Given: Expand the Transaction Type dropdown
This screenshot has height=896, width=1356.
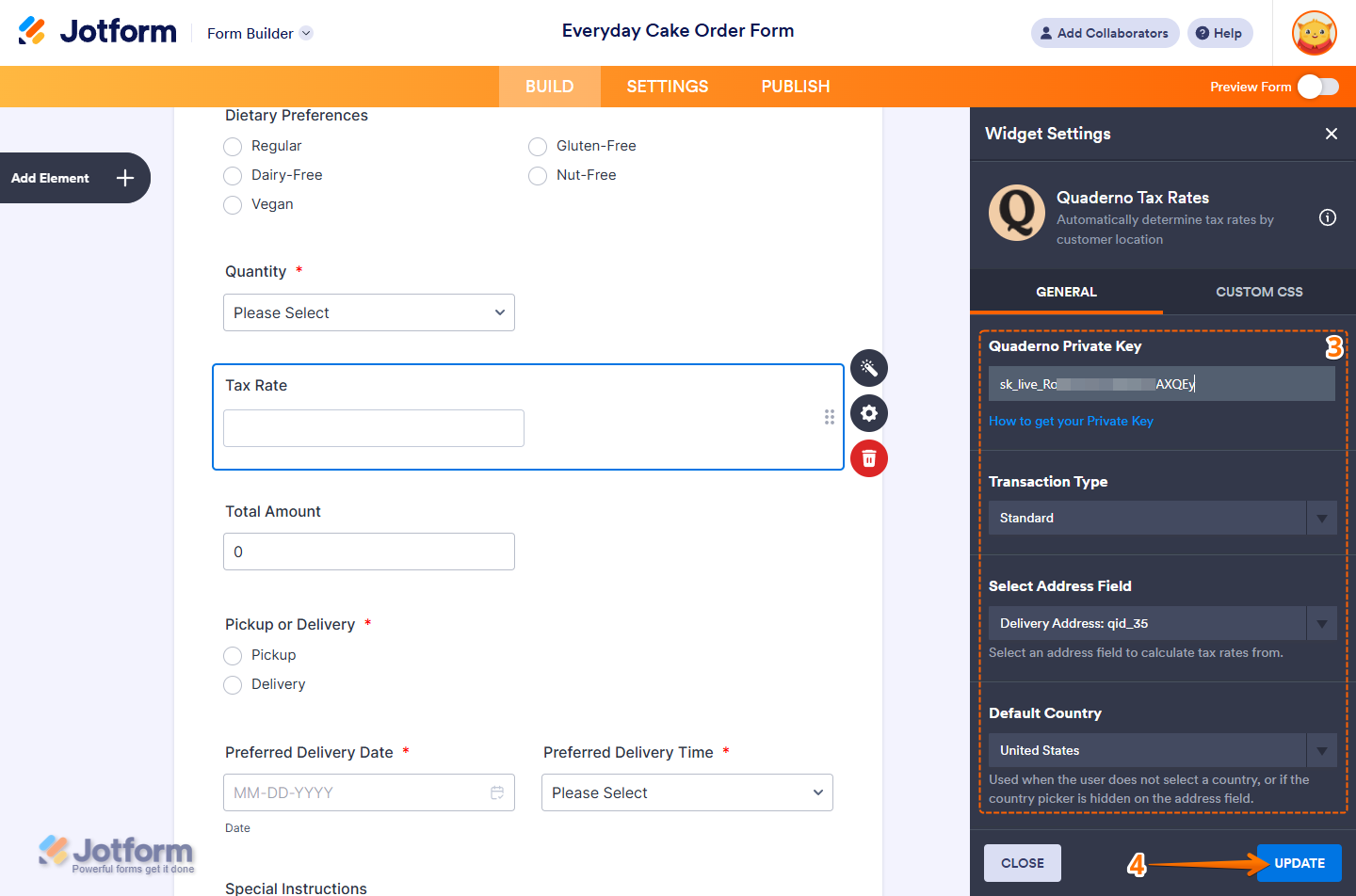Looking at the screenshot, I should click(x=1320, y=518).
